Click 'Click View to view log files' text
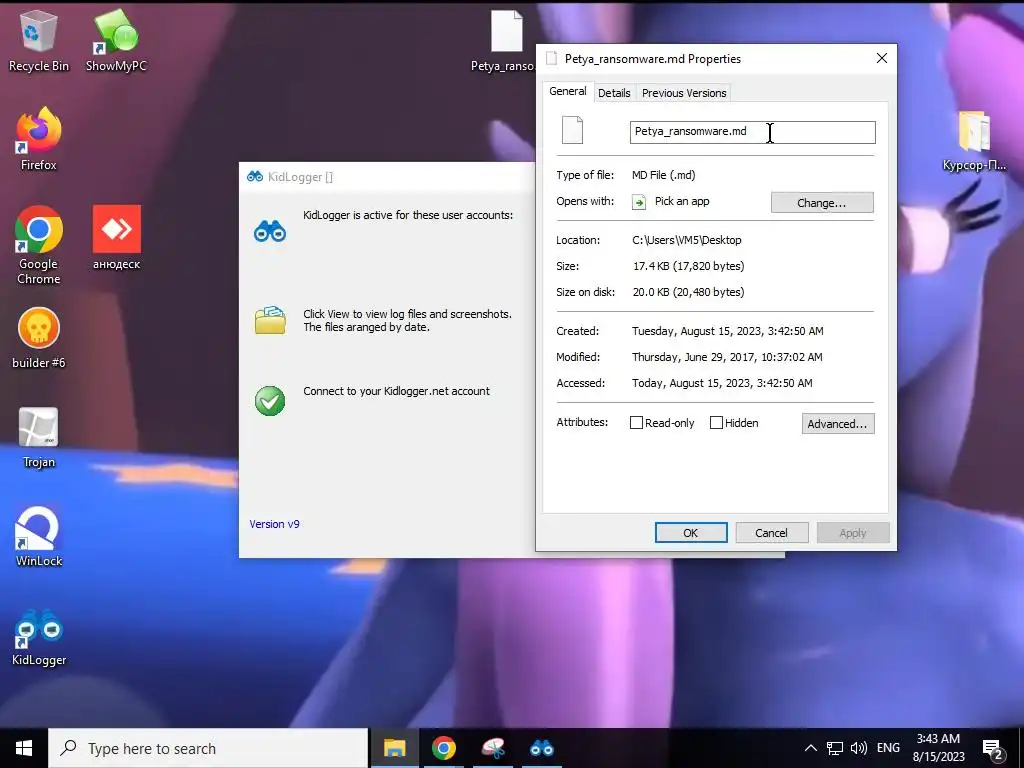Image resolution: width=1024 pixels, height=768 pixels. pyautogui.click(x=407, y=320)
